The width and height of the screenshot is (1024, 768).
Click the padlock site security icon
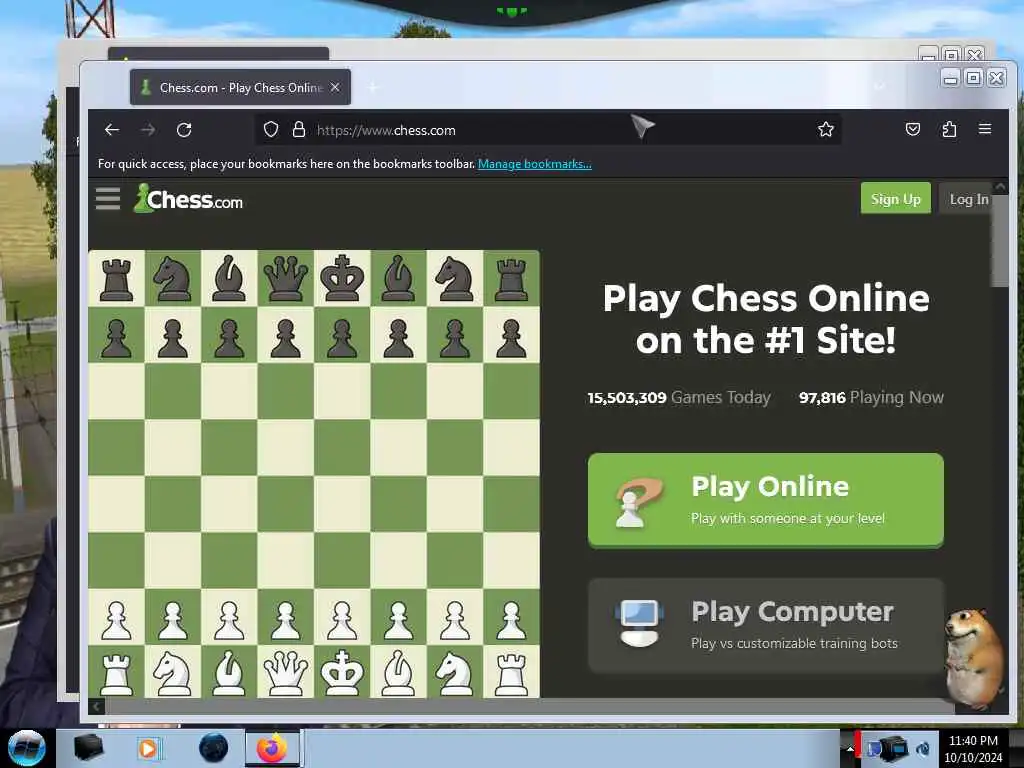click(x=298, y=129)
